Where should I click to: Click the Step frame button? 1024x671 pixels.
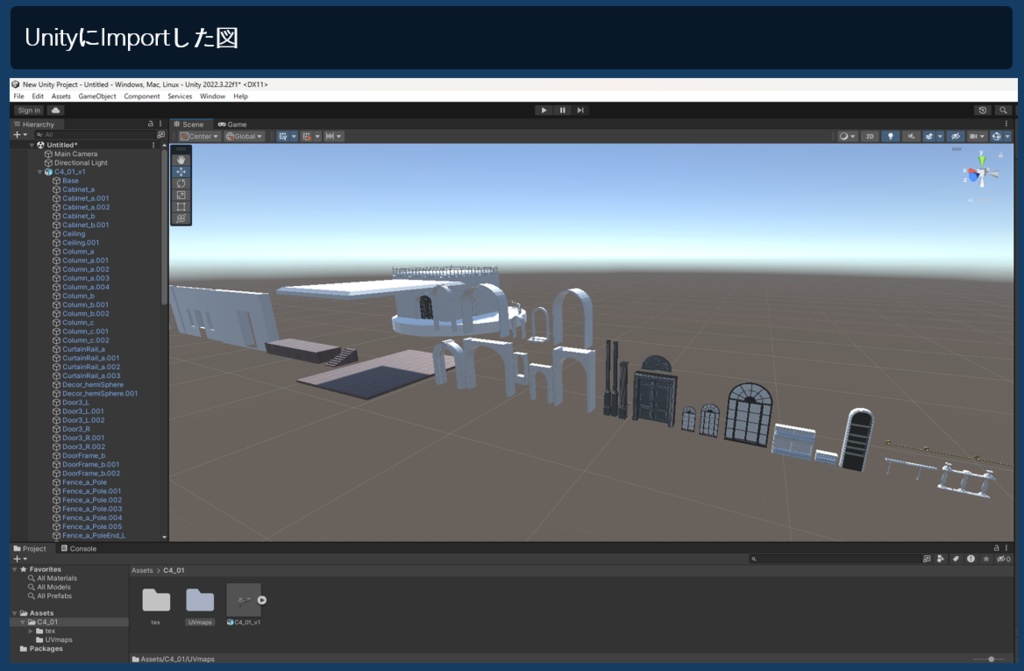[x=580, y=110]
